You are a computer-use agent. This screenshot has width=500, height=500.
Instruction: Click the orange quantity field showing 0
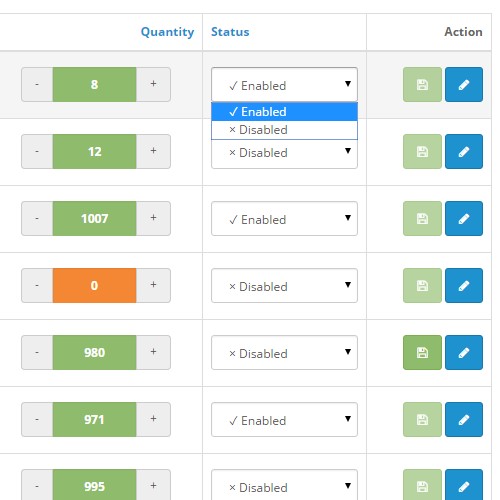pyautogui.click(x=94, y=285)
